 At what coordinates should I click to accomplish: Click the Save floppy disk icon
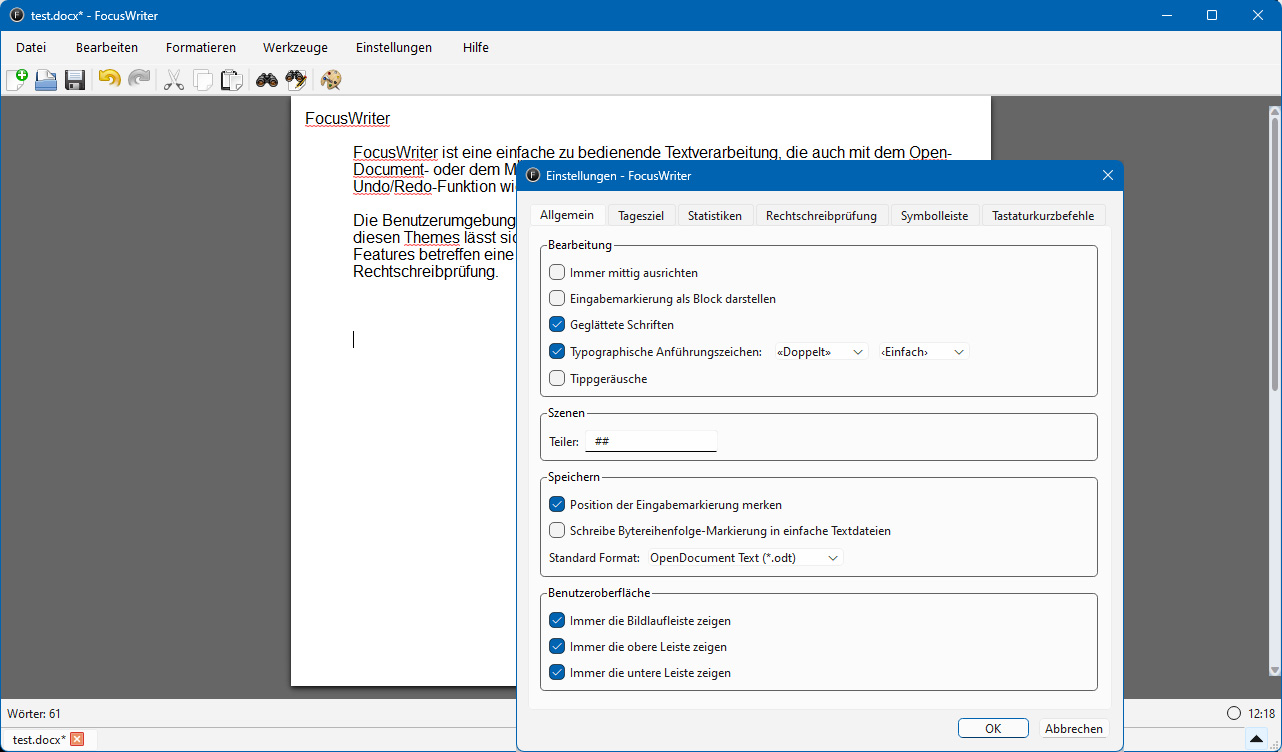click(x=75, y=80)
